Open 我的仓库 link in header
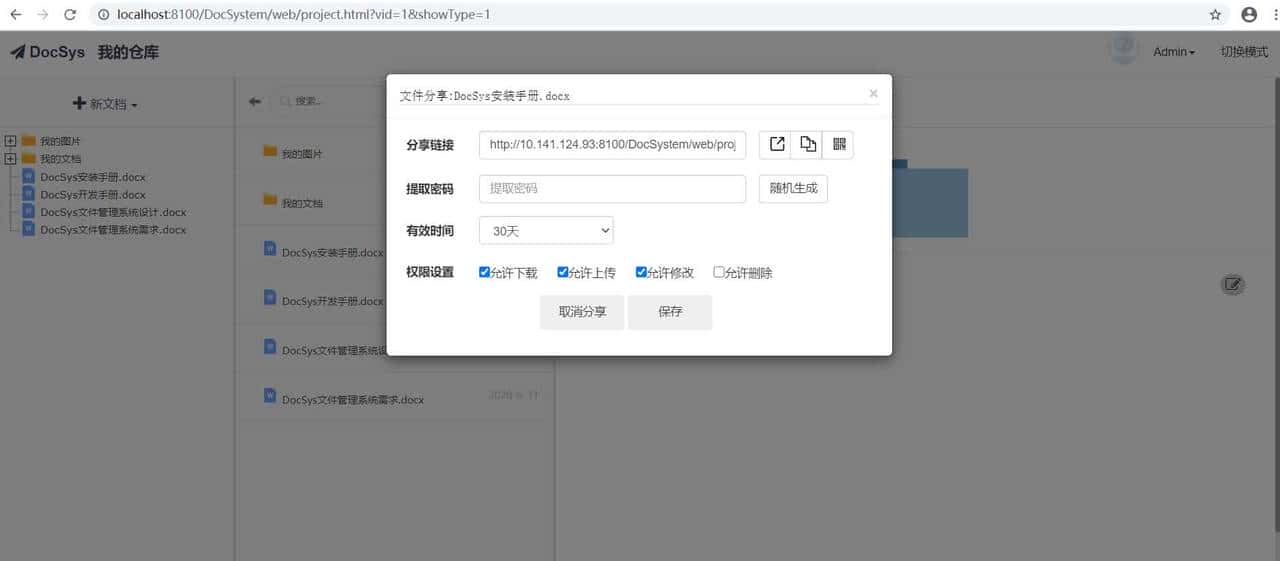 (128, 52)
